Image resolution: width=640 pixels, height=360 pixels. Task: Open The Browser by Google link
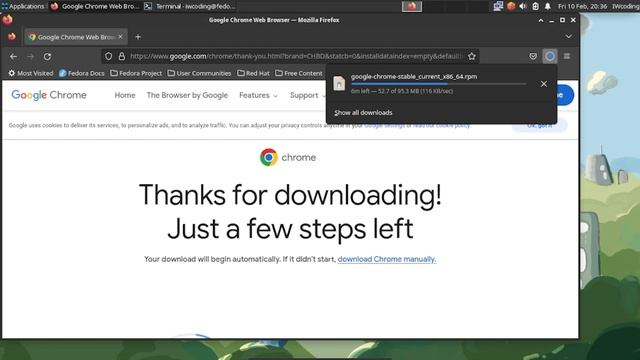[187, 95]
